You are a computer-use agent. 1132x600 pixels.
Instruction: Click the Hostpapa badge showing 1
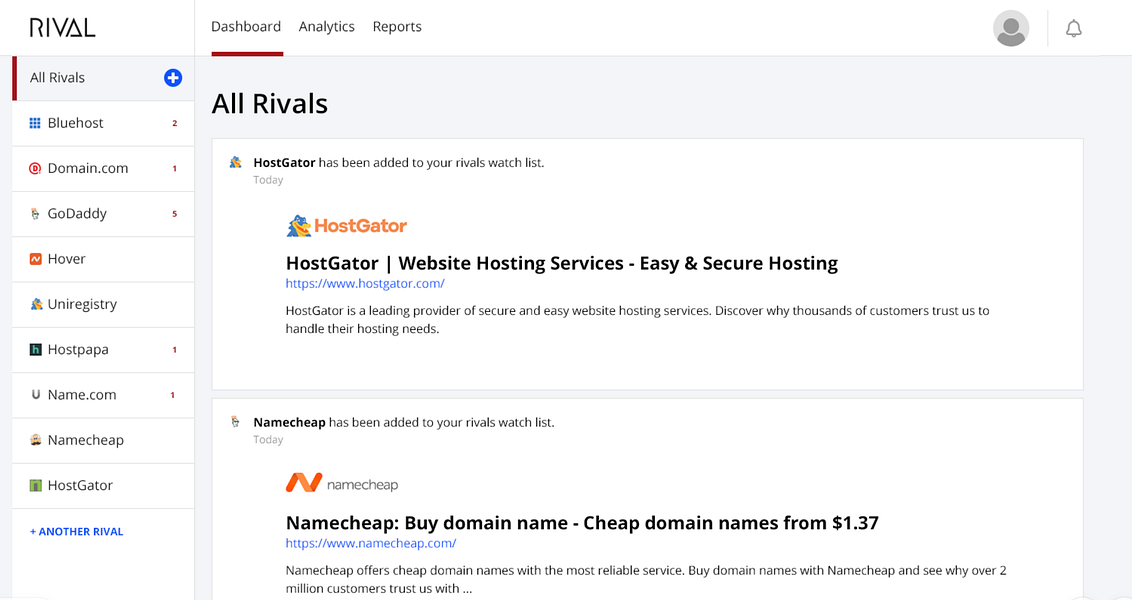[x=175, y=350]
